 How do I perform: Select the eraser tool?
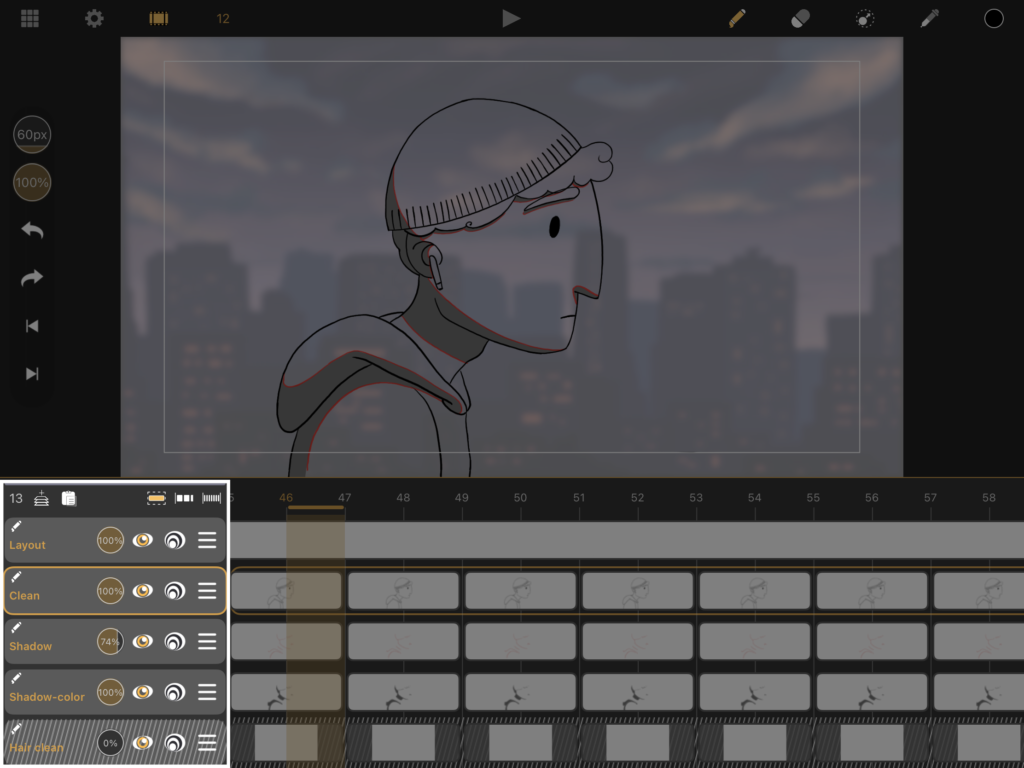pos(800,18)
